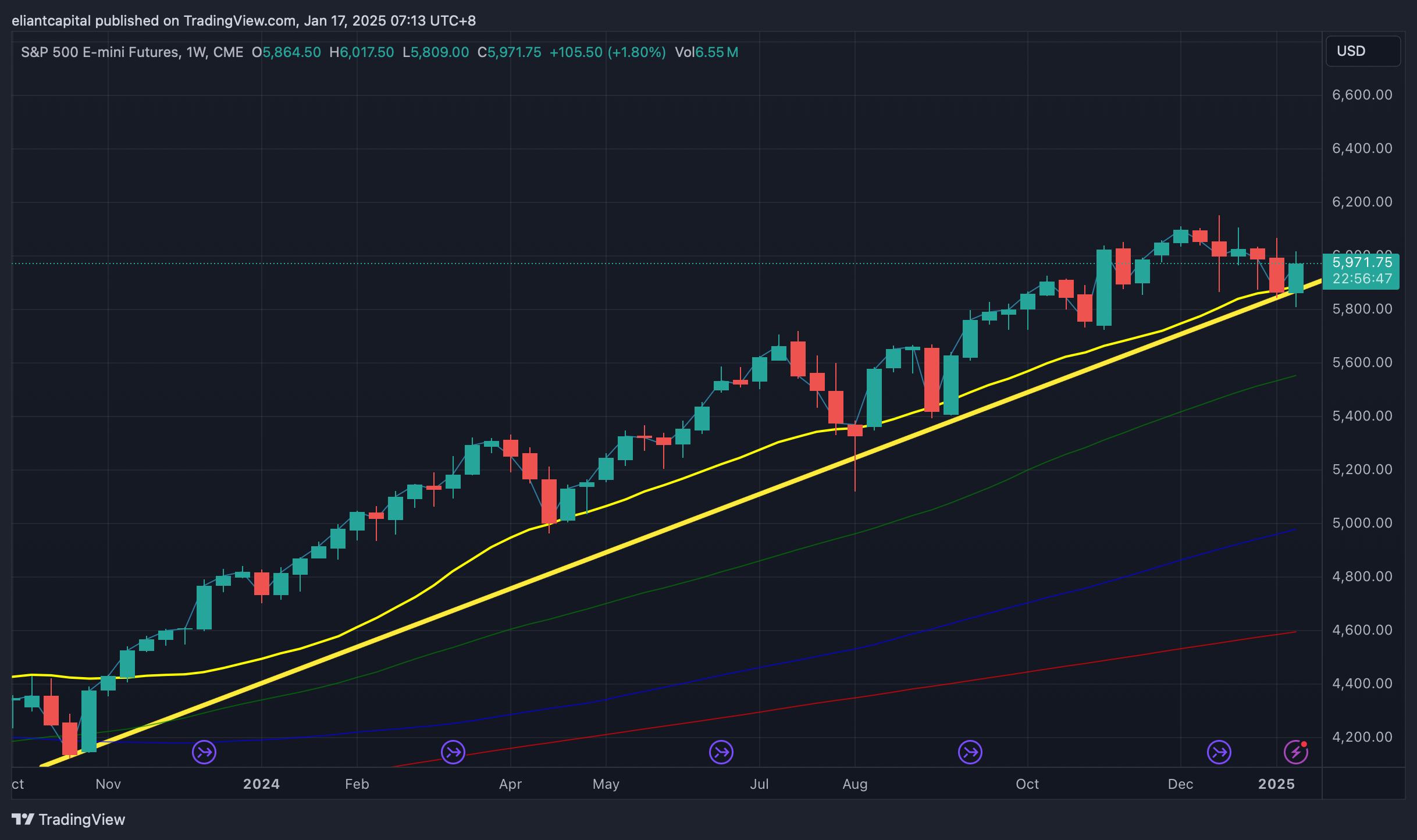Image resolution: width=1417 pixels, height=840 pixels.
Task: Click the TradingView text at bottom left
Action: click(x=82, y=820)
